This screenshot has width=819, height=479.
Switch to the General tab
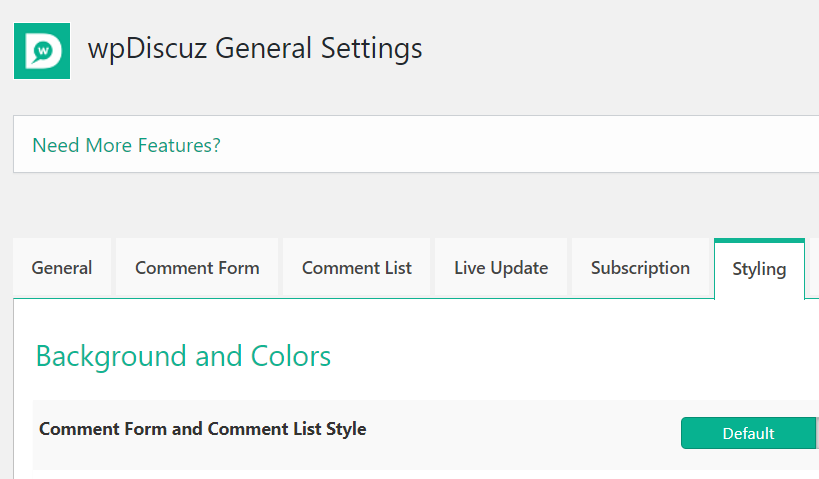click(62, 268)
